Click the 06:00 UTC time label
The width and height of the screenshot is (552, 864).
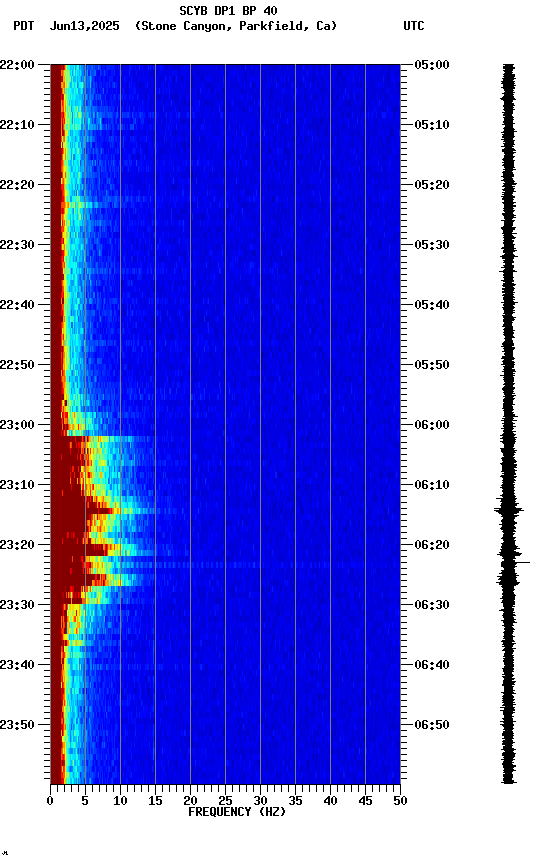432,425
